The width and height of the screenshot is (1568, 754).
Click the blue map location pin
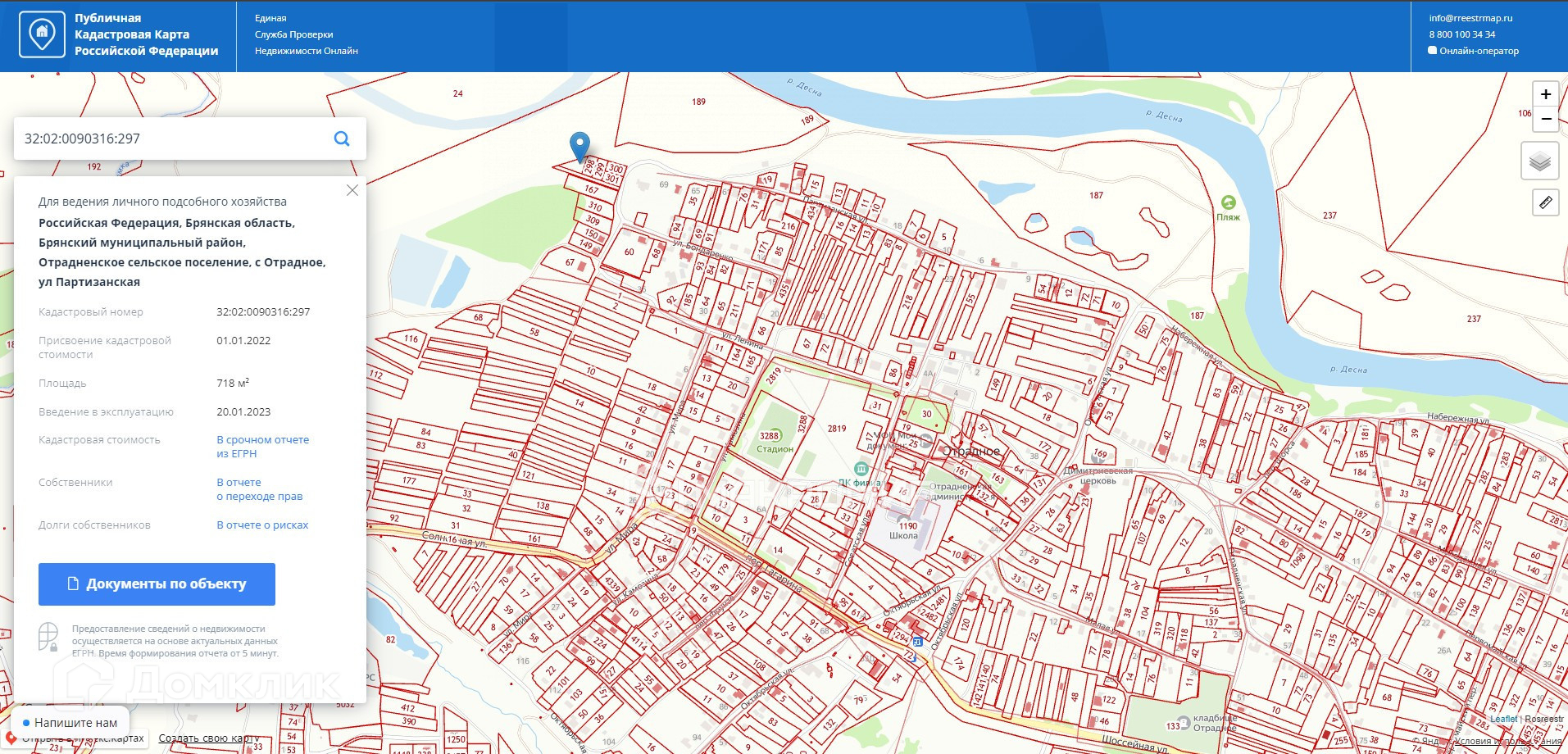(x=579, y=148)
